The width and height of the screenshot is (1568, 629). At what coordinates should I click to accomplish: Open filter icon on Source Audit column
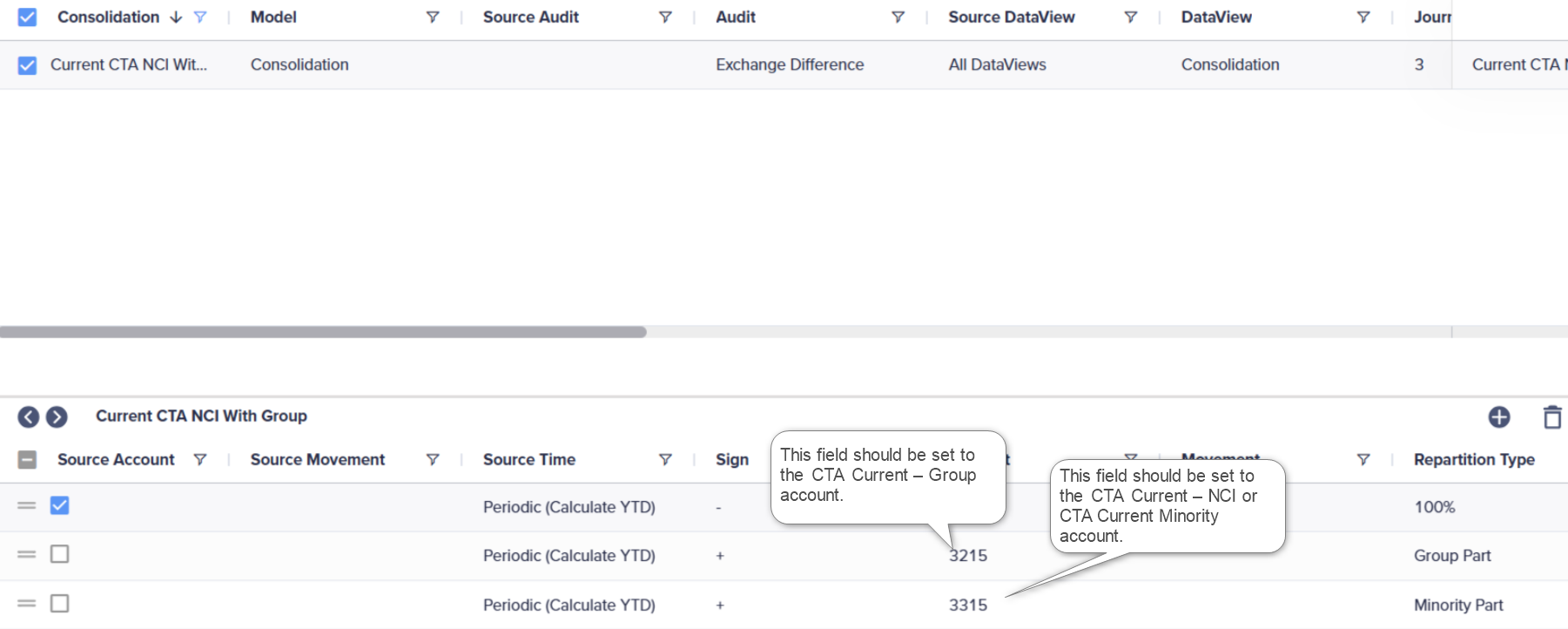[x=665, y=17]
